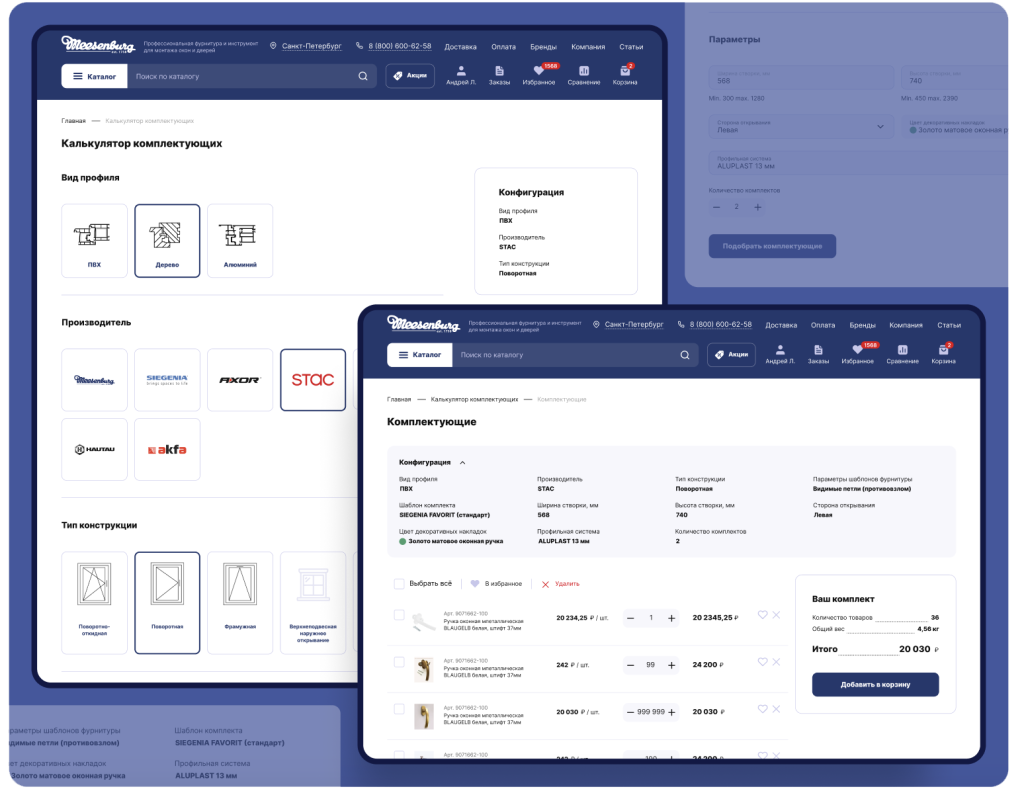Open Избранное heart icon in front window
The width and height of the screenshot is (1024, 791).
click(857, 350)
